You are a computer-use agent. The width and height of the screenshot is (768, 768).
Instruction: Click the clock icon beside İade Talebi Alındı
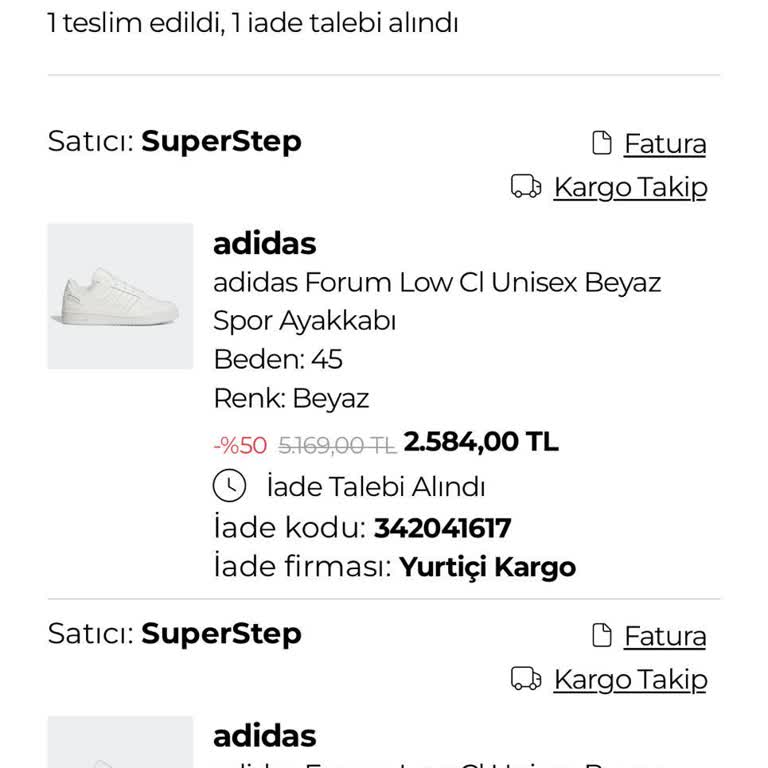coord(230,486)
